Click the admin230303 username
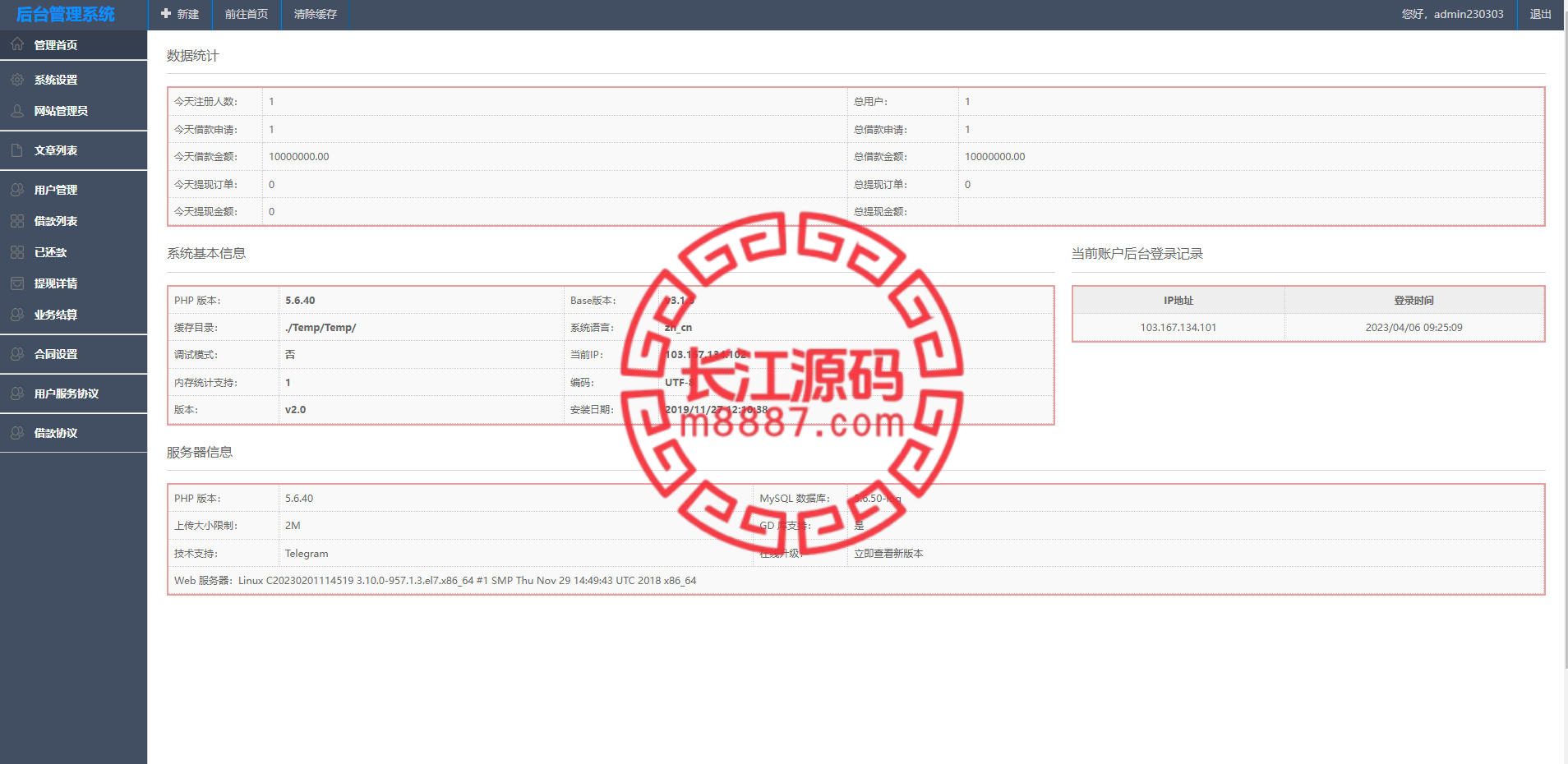Screen dimensions: 1568x764 click(1469, 14)
